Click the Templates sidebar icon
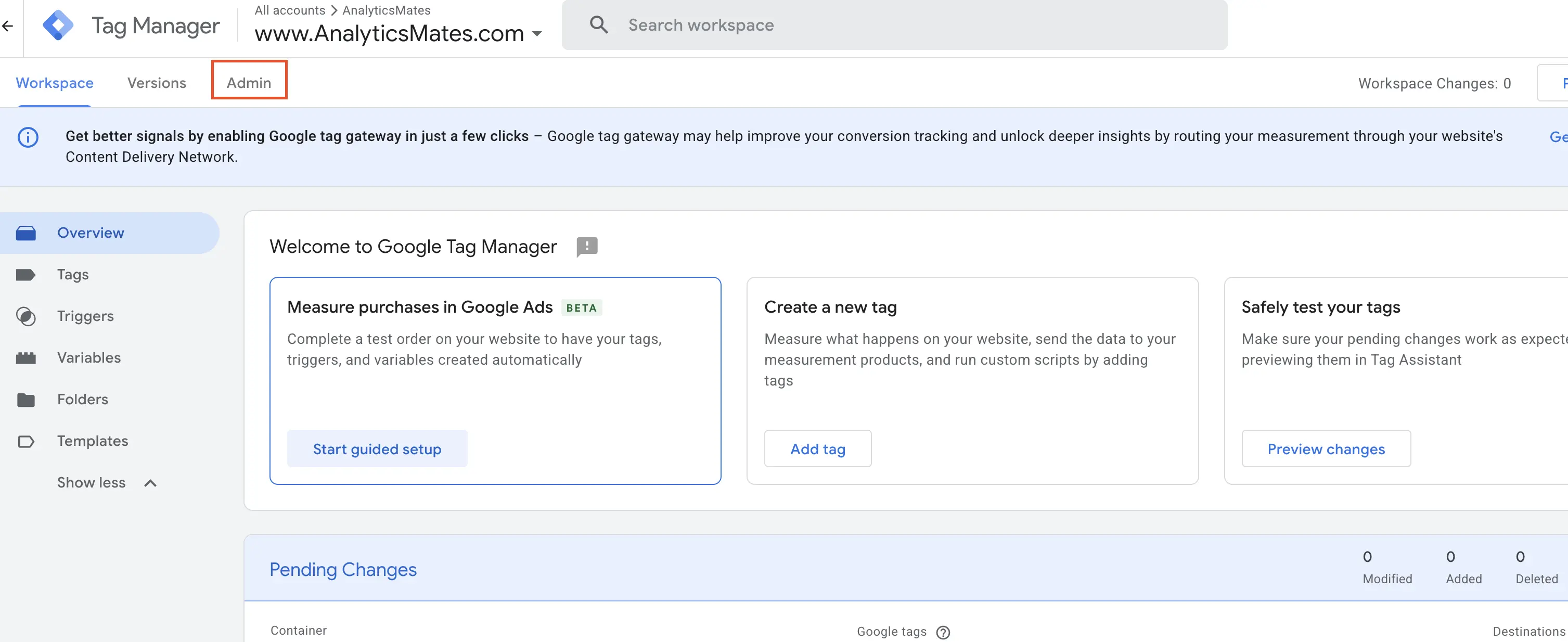Screen dimensions: 1568x642 [25, 441]
